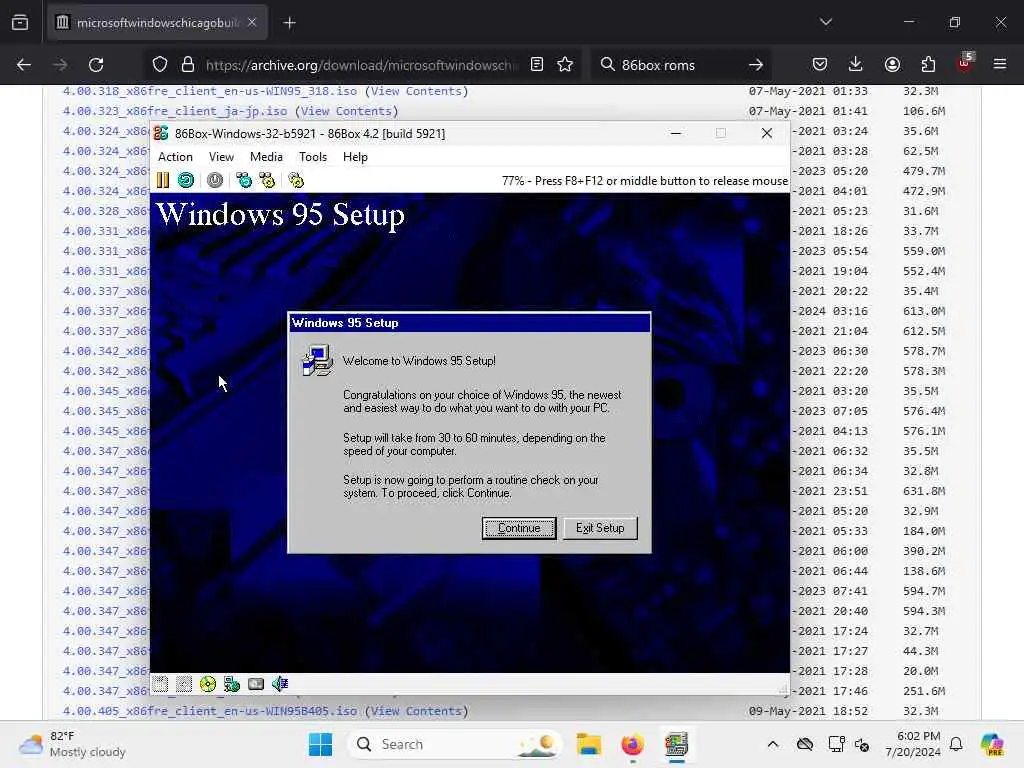The width and height of the screenshot is (1024, 768).
Task: Open 86Box settings icon in toolbar
Action: pos(296,180)
